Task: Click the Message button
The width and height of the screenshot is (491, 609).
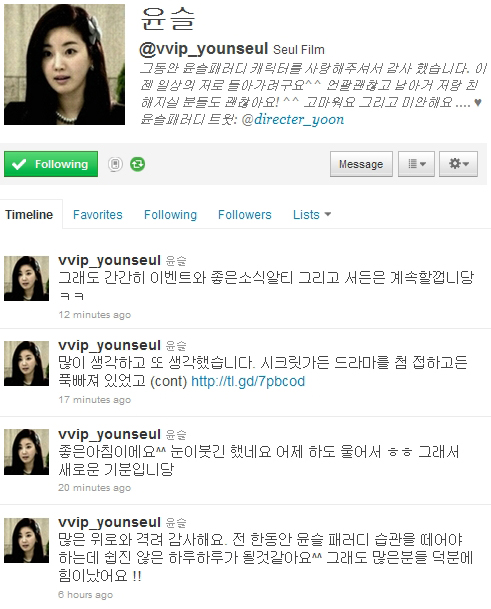Action: tap(361, 164)
